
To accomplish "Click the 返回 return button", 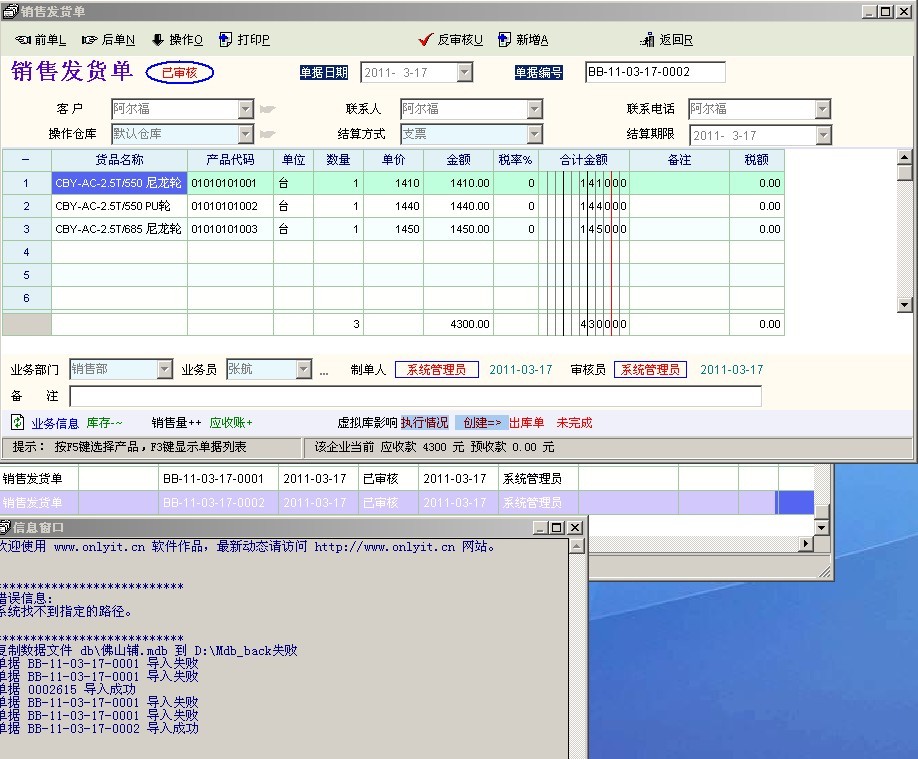I will pyautogui.click(x=667, y=40).
